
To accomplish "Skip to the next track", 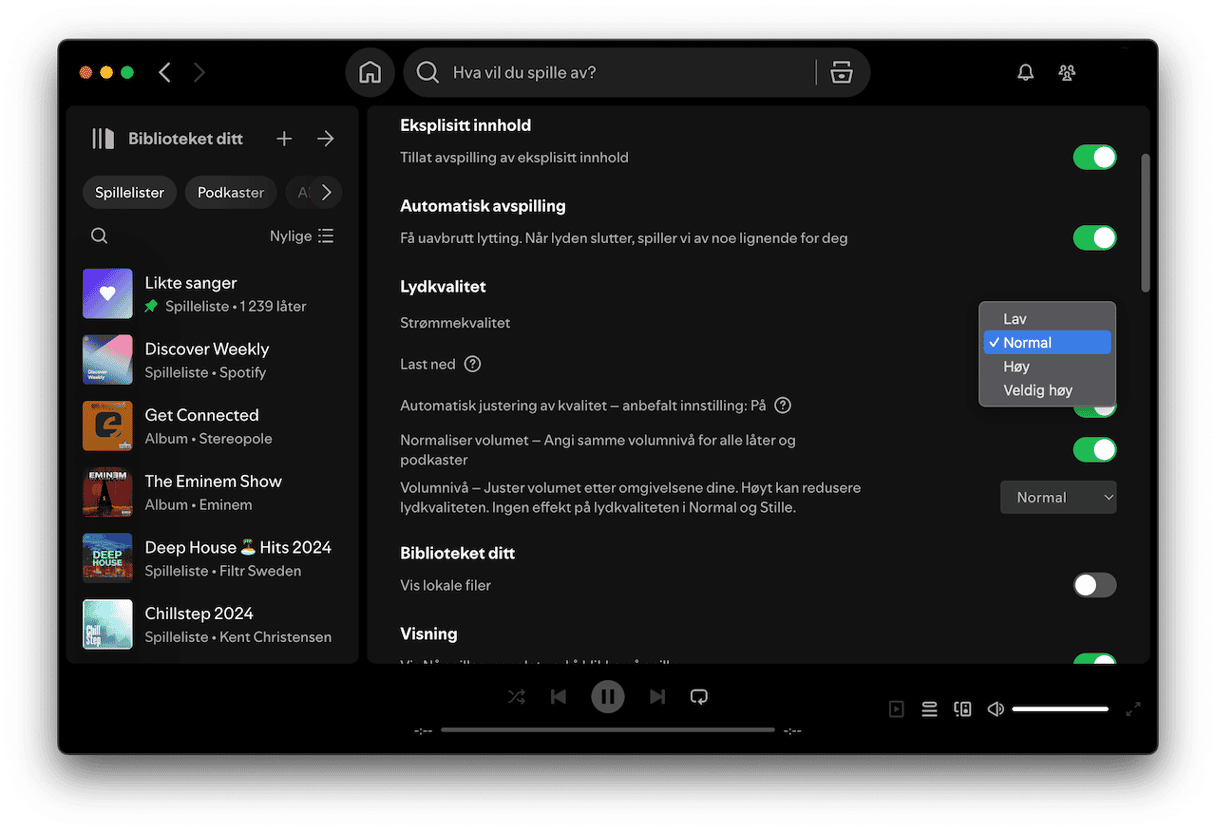I will (x=657, y=697).
